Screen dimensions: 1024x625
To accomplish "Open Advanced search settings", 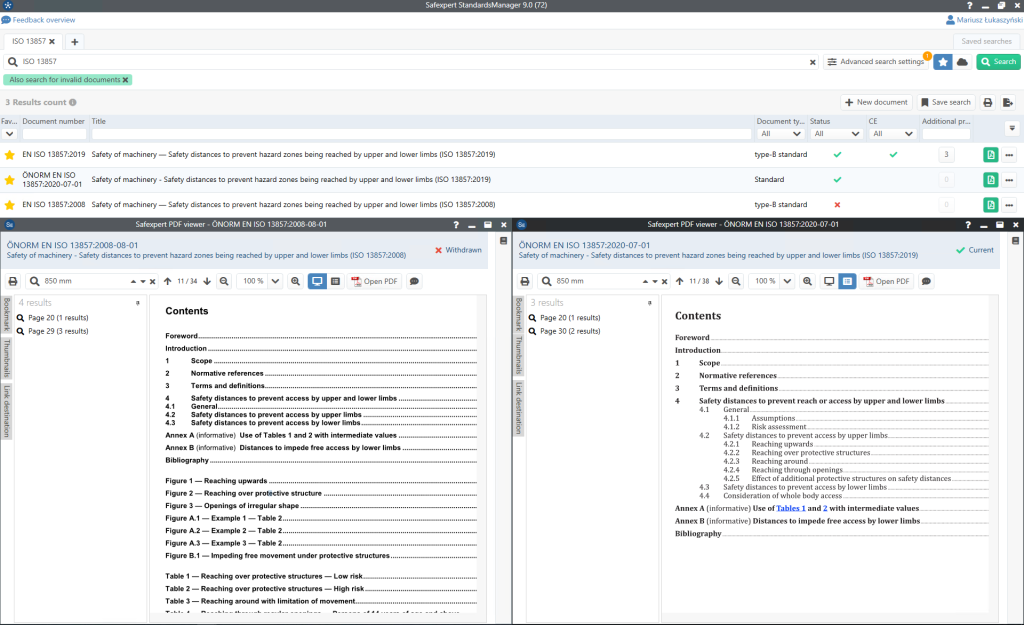I will pos(875,62).
